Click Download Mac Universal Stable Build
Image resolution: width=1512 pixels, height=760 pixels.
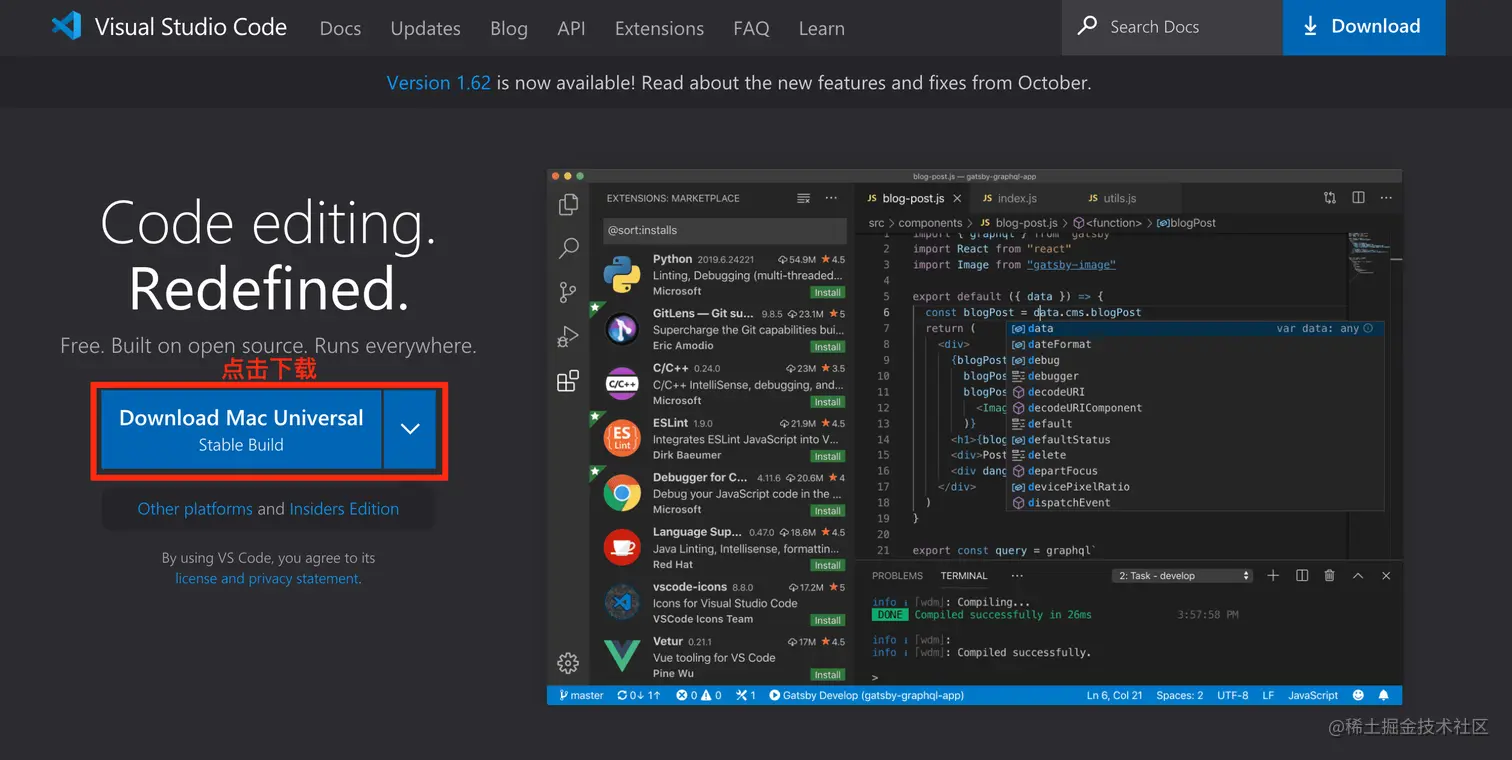[241, 429]
